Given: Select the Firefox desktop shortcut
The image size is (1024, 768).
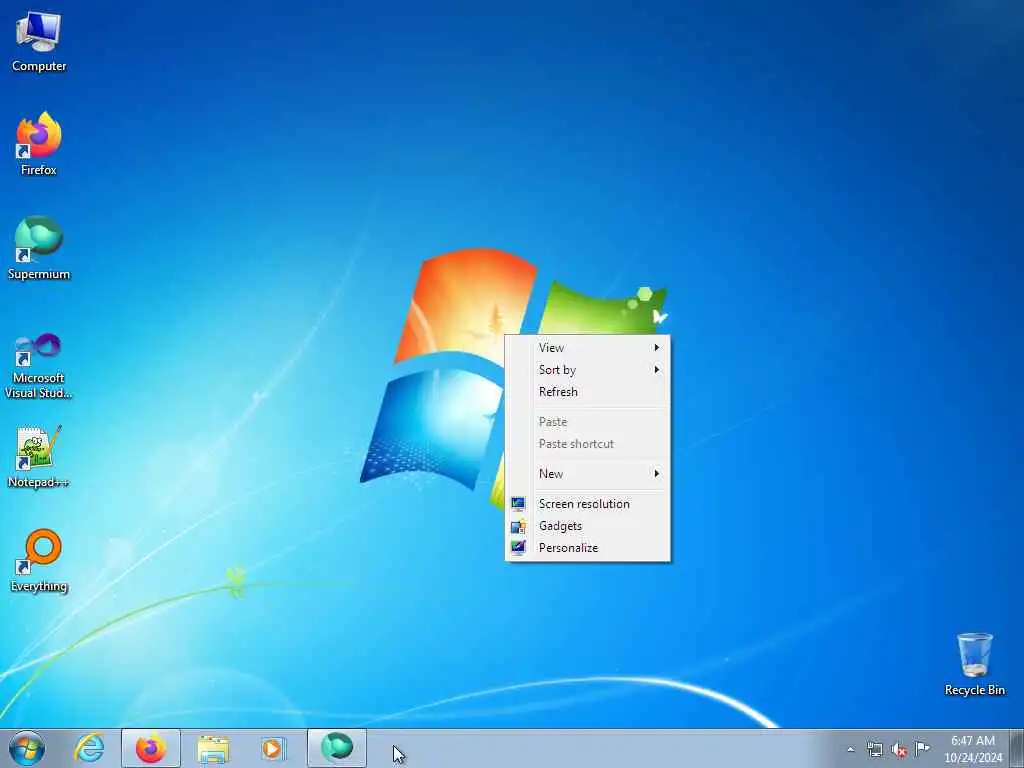Looking at the screenshot, I should (x=39, y=144).
